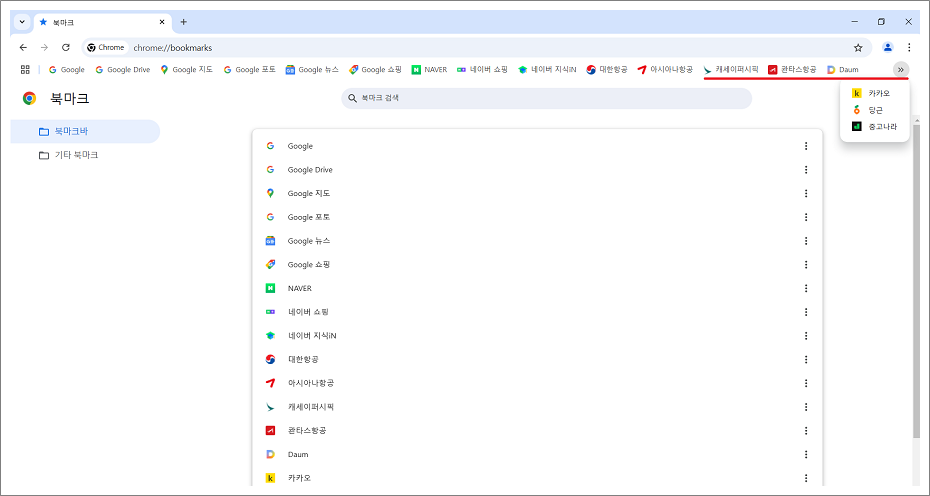930x496 pixels.
Task: Open Google Drive from the bookmarks bar
Action: (x=123, y=69)
